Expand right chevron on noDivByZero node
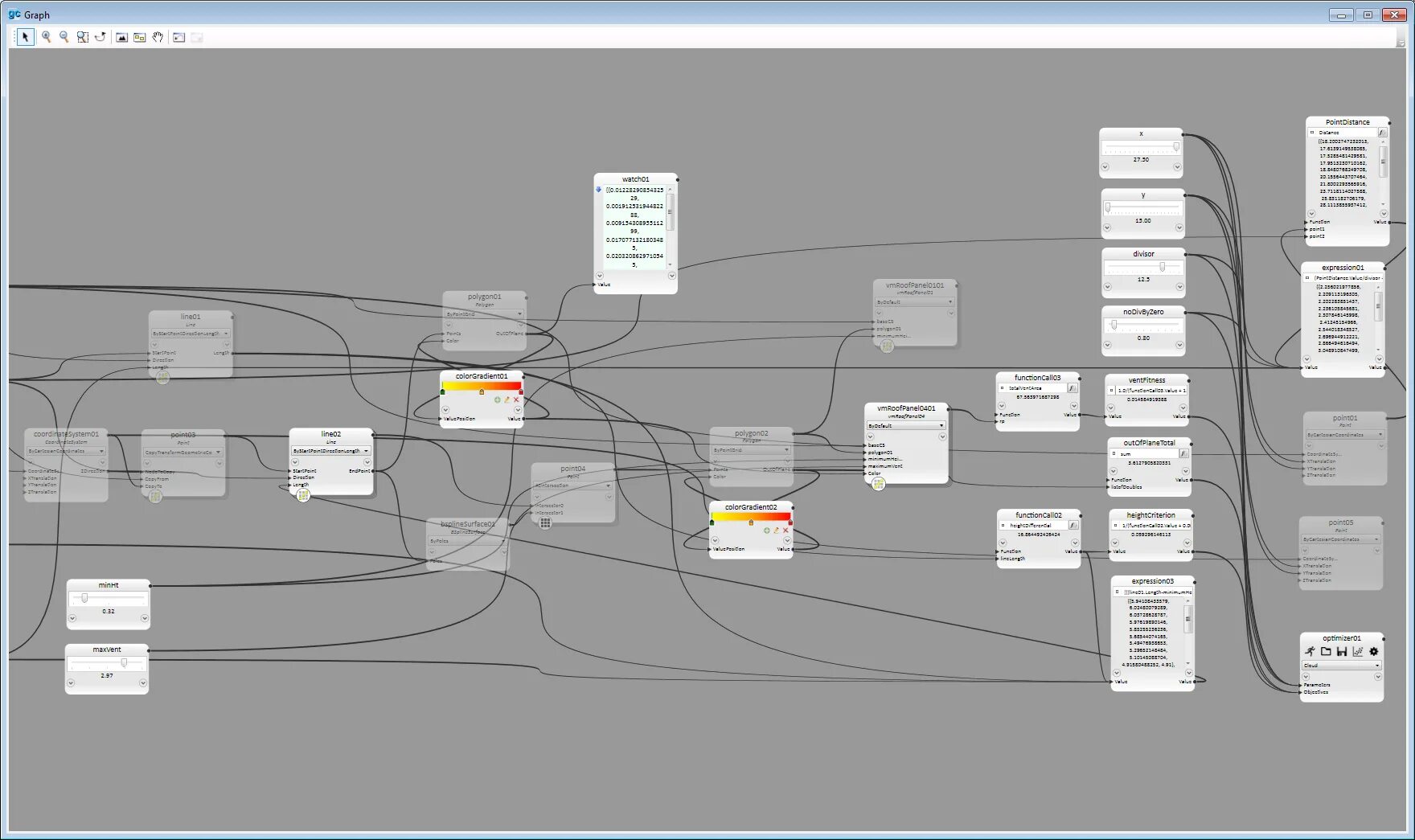Viewport: 1415px width, 840px height. point(1179,345)
